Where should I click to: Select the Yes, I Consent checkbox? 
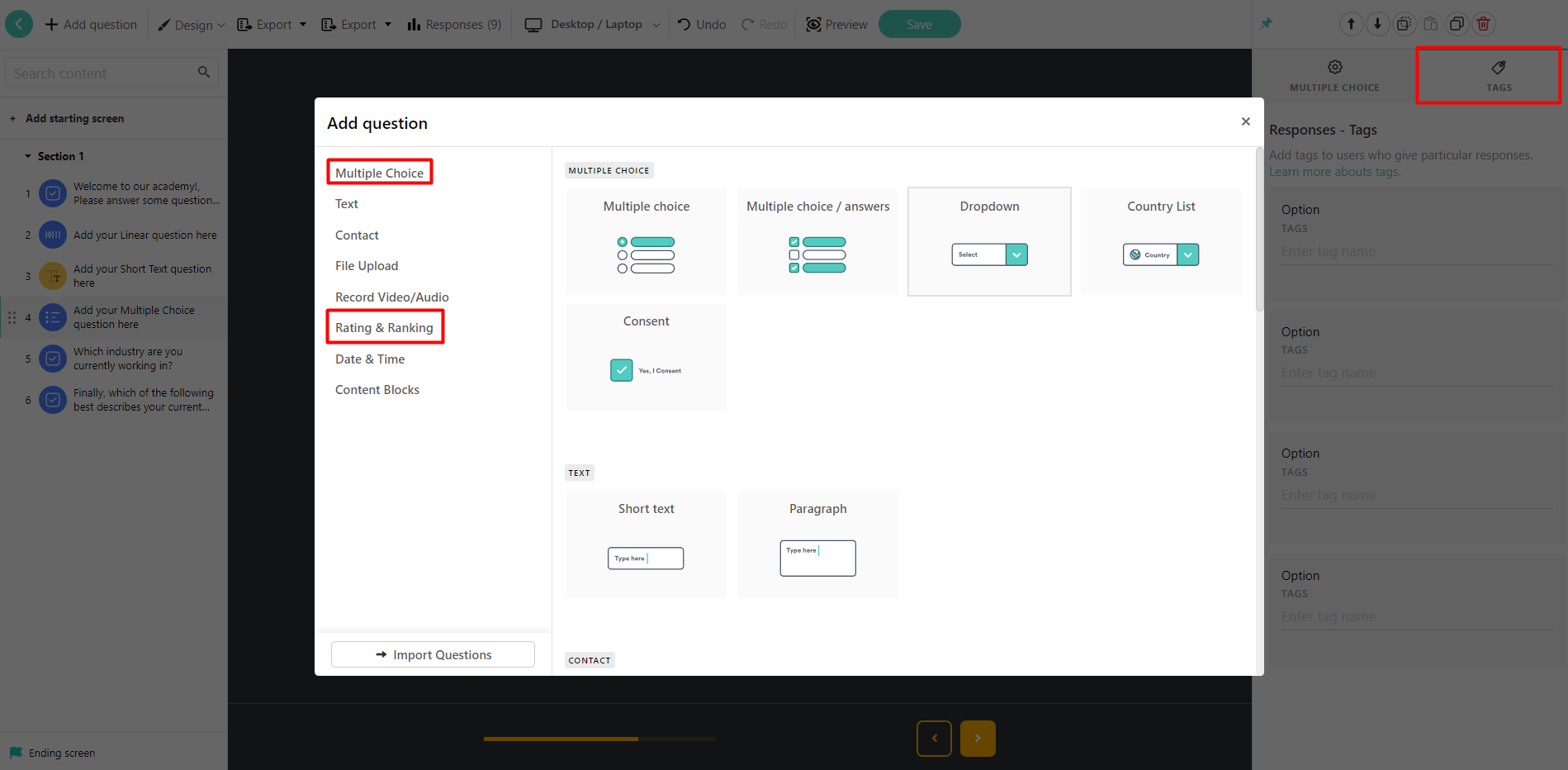tap(621, 369)
